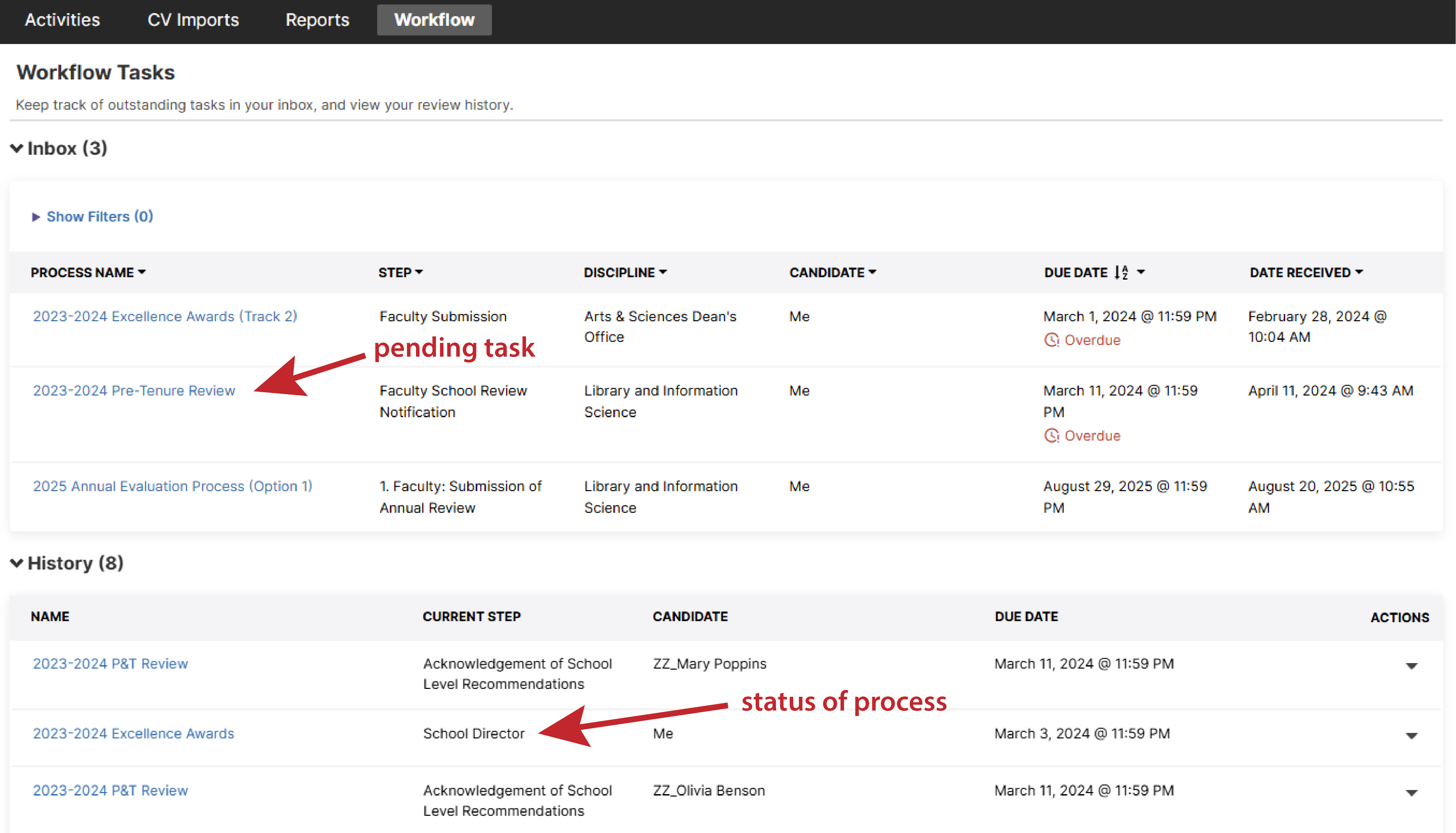
Task: Click 'Faculty School Review Notification' step cell
Action: 453,401
